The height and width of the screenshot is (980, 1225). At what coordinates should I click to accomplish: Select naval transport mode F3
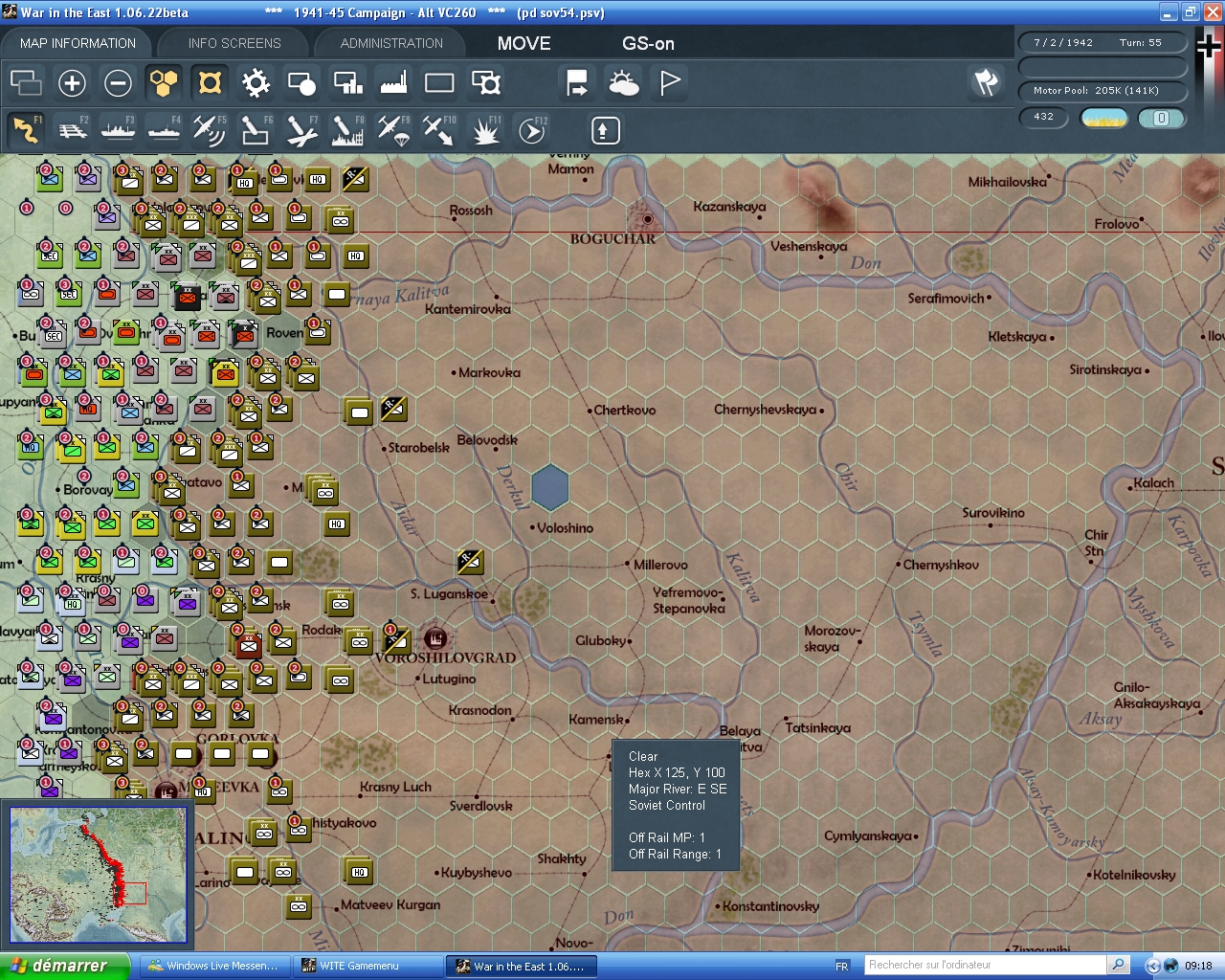[118, 129]
